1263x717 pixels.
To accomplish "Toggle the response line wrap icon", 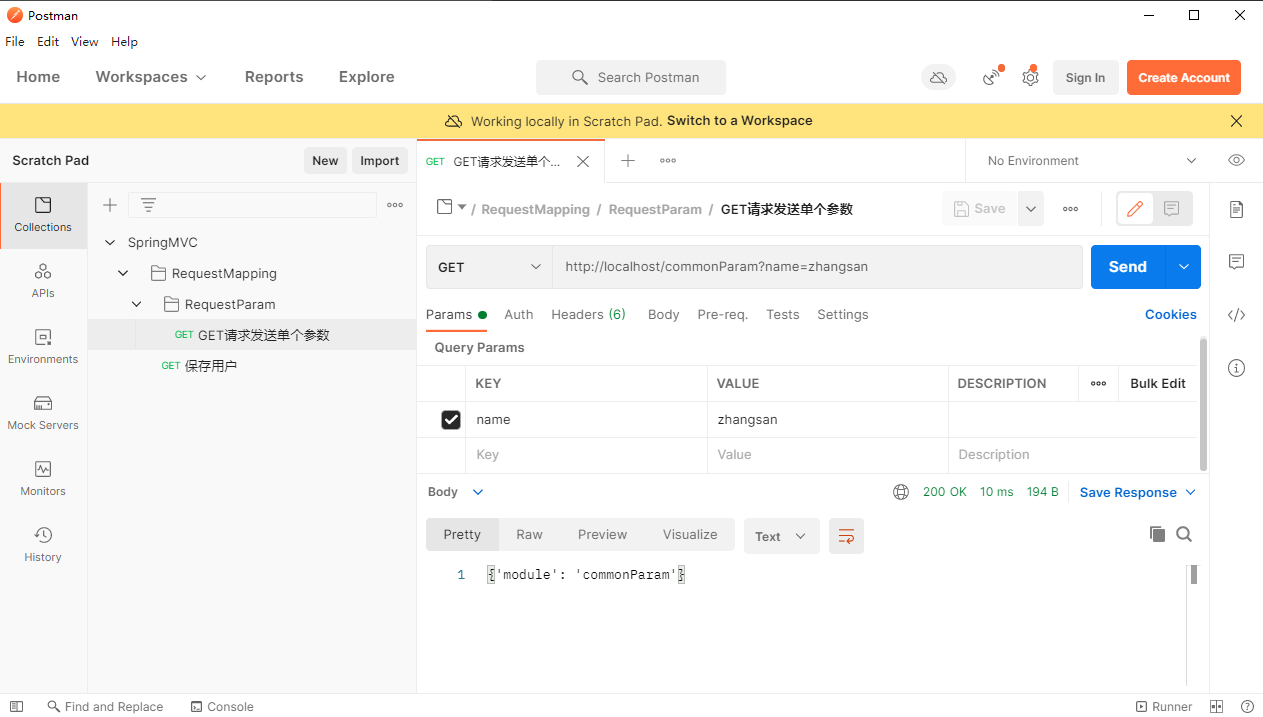I will 846,536.
